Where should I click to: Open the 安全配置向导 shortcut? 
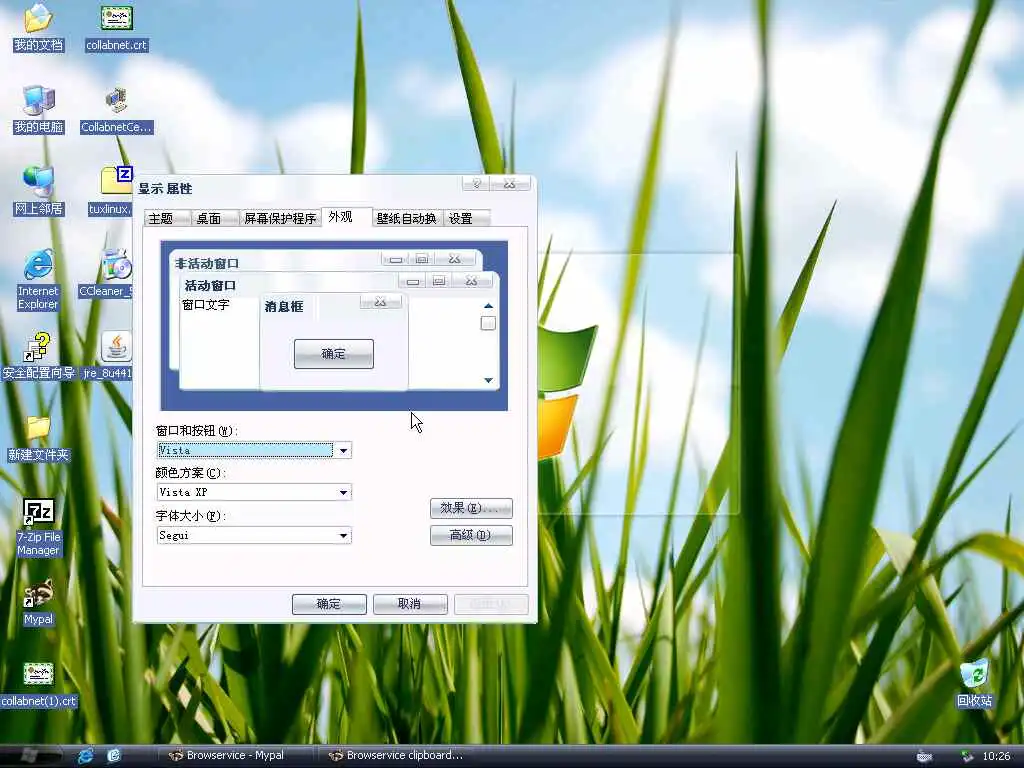[39, 356]
